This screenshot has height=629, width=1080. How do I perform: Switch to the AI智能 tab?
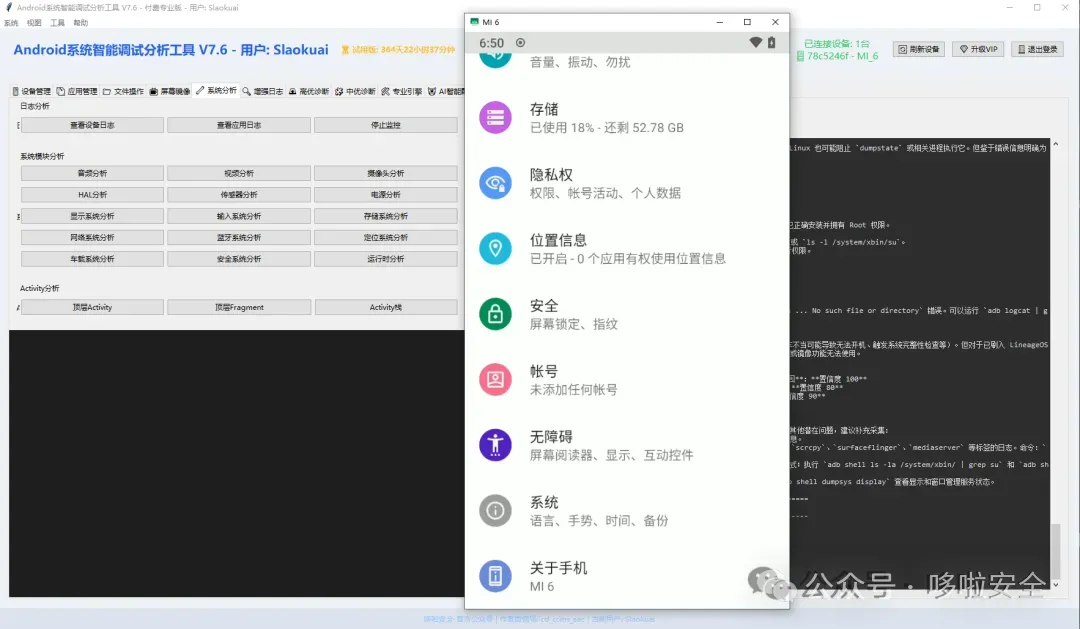tap(446, 91)
